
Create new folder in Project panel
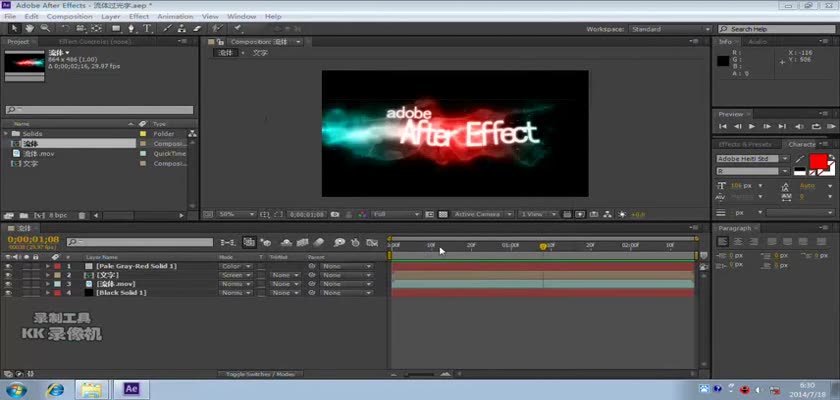point(24,215)
